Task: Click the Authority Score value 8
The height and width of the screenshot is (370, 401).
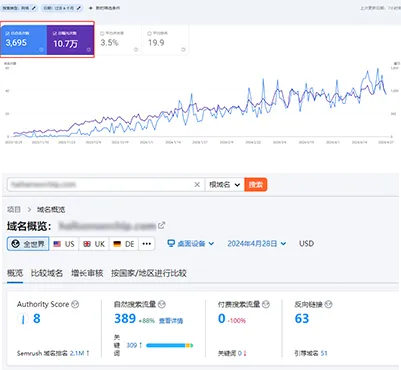Action: [x=37, y=319]
